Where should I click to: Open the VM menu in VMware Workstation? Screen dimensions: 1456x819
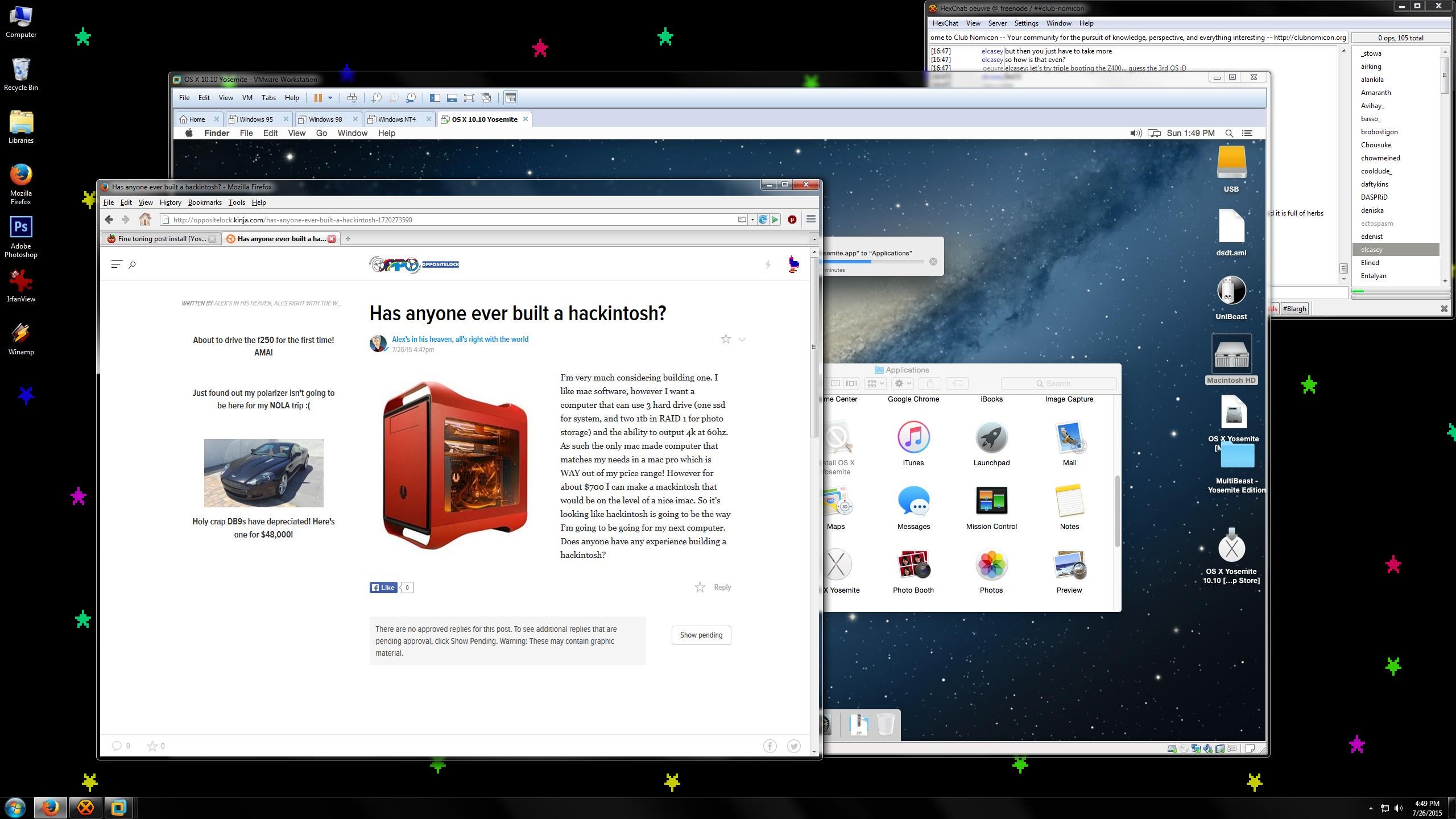pyautogui.click(x=247, y=98)
